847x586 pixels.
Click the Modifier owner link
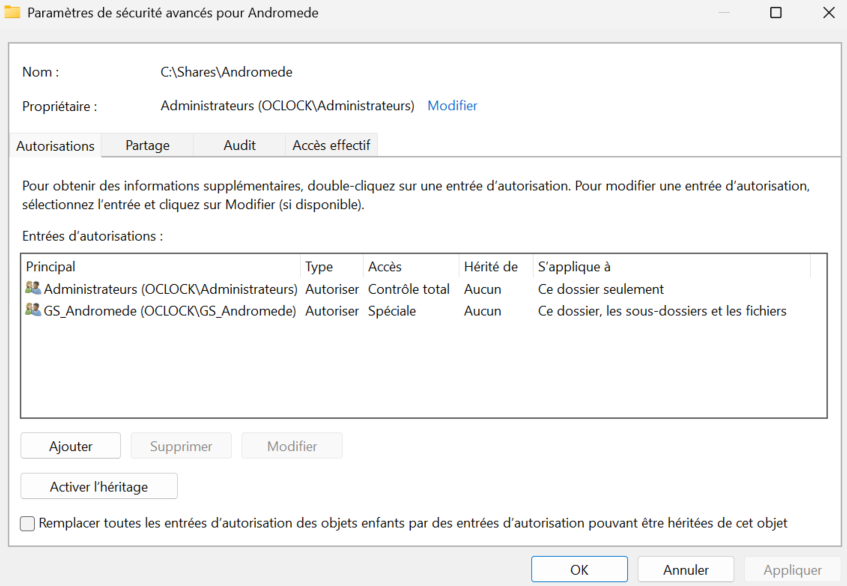click(x=452, y=106)
